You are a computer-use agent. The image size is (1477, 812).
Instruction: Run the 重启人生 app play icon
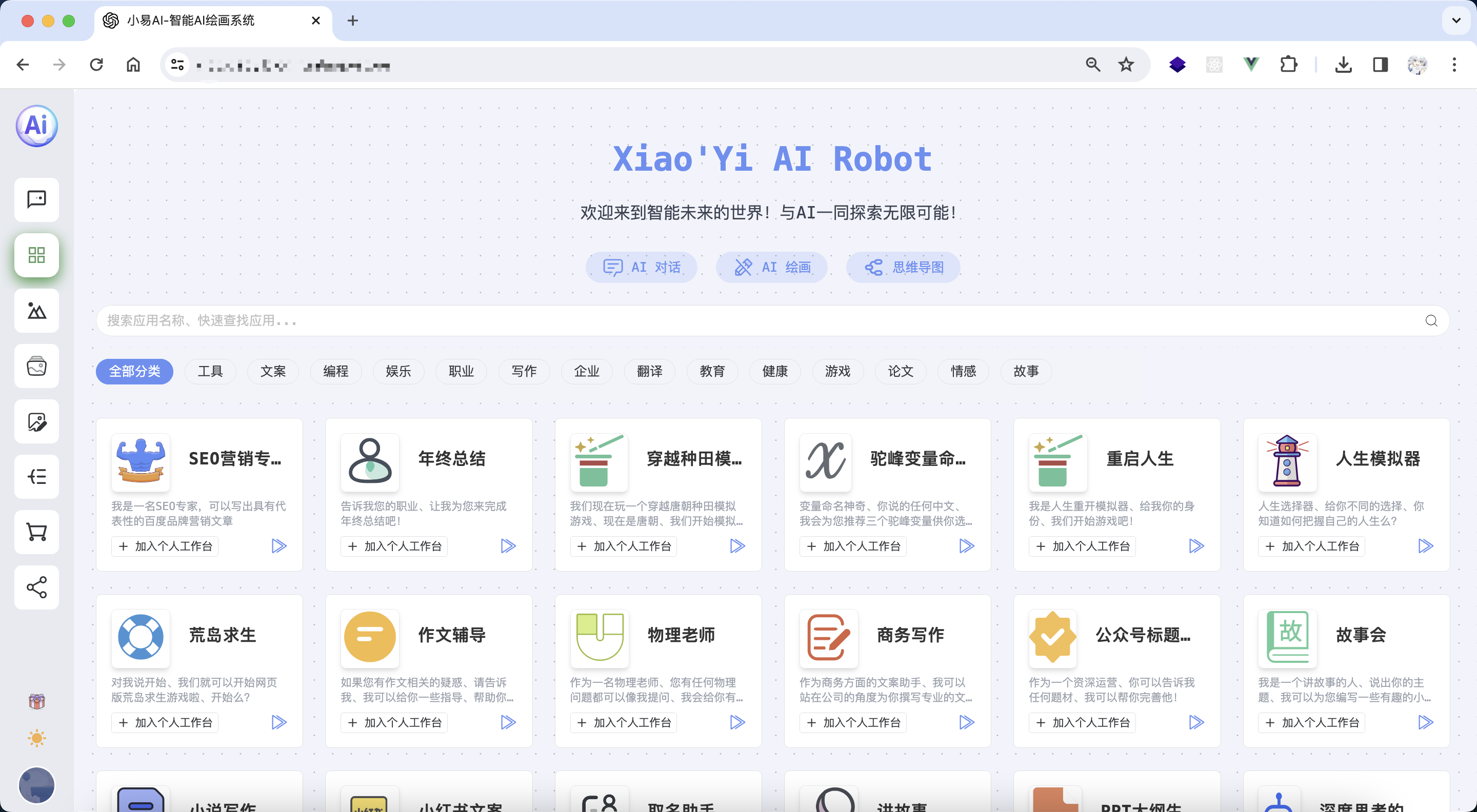1196,546
